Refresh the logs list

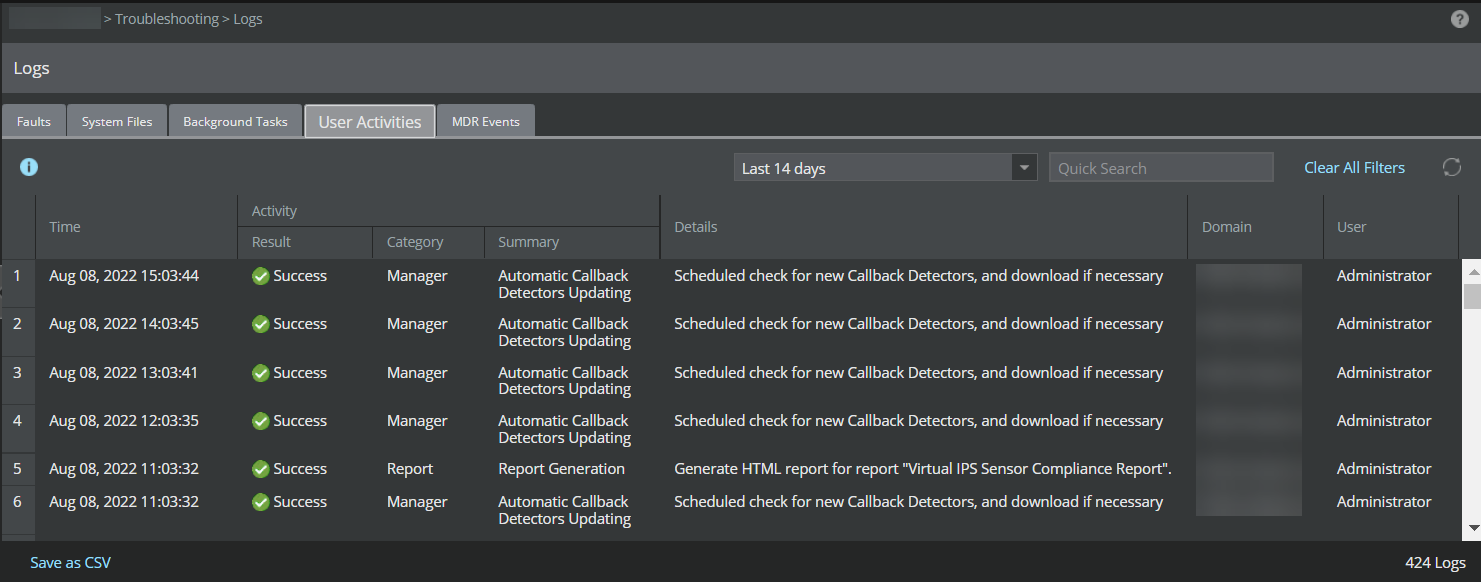1452,168
